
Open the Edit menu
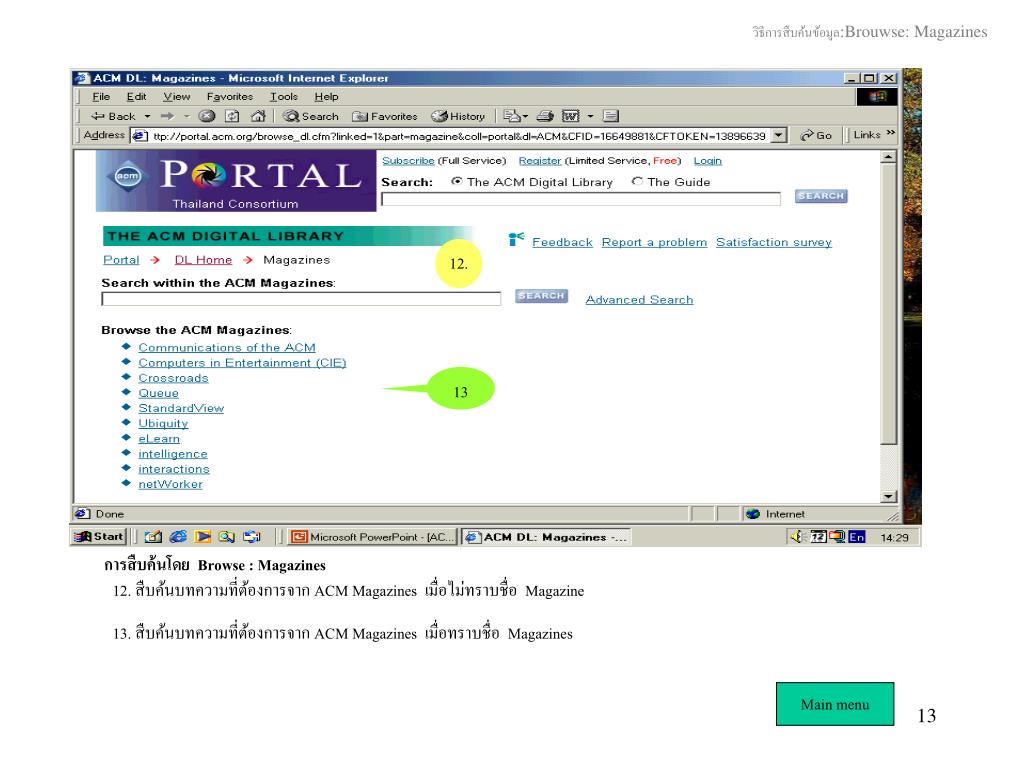(136, 97)
